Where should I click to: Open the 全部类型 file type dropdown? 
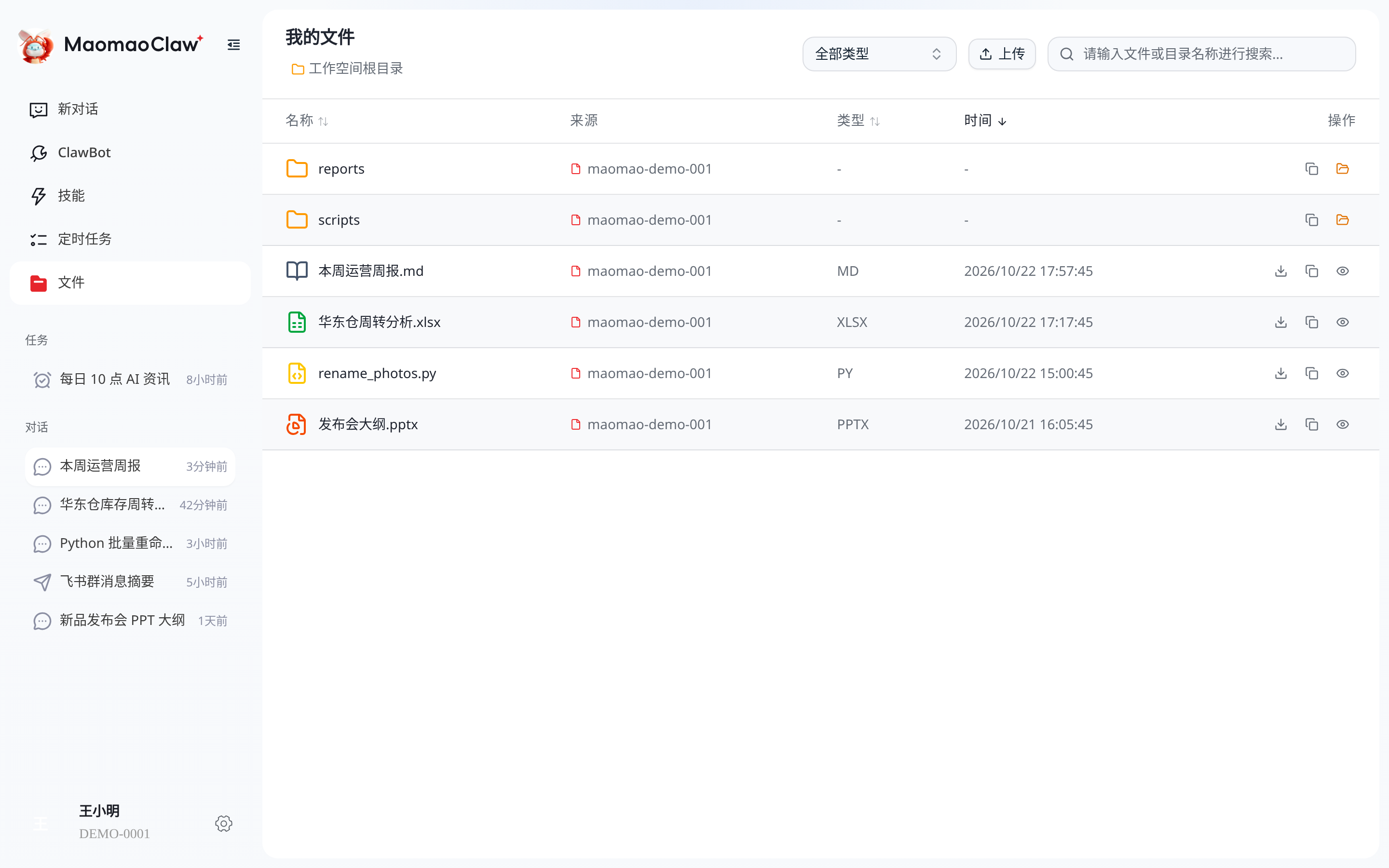coord(879,54)
